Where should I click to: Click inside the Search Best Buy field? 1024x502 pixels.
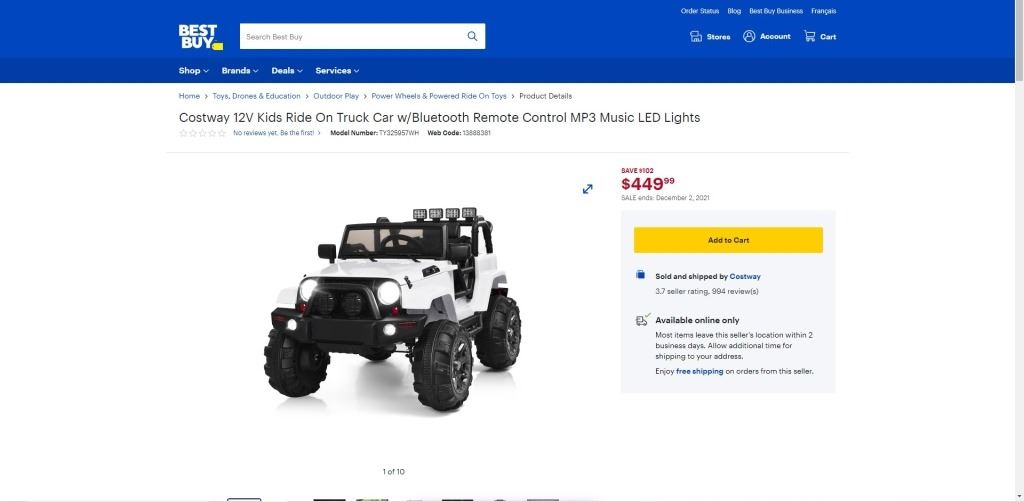pos(353,37)
